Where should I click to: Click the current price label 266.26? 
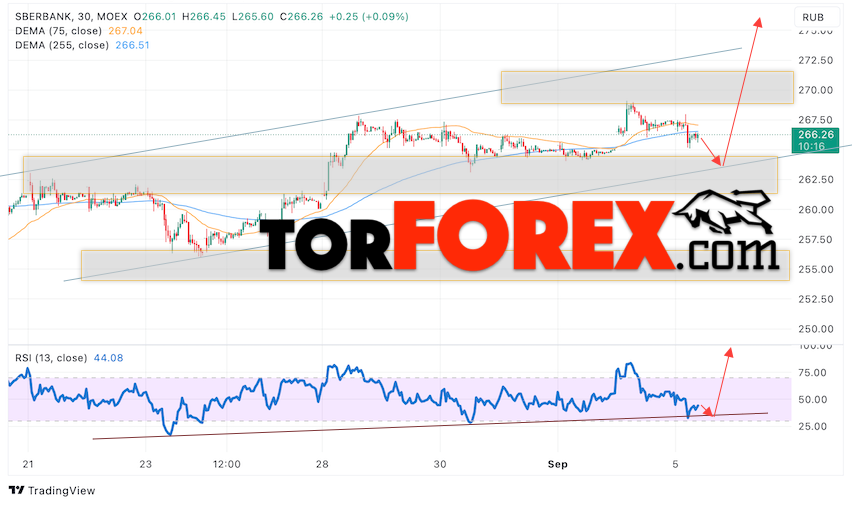click(816, 135)
